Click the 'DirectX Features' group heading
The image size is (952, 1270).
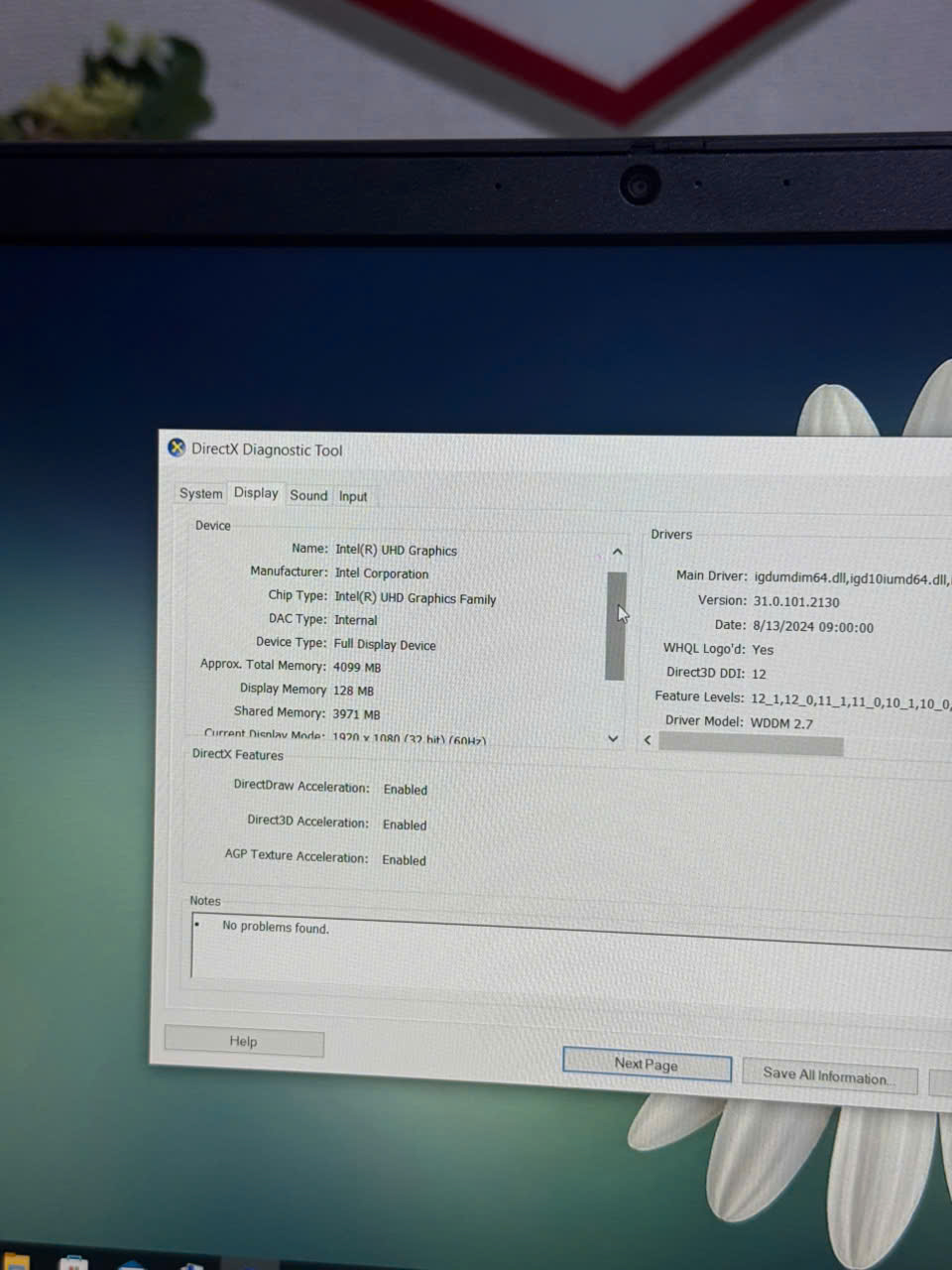click(x=237, y=754)
